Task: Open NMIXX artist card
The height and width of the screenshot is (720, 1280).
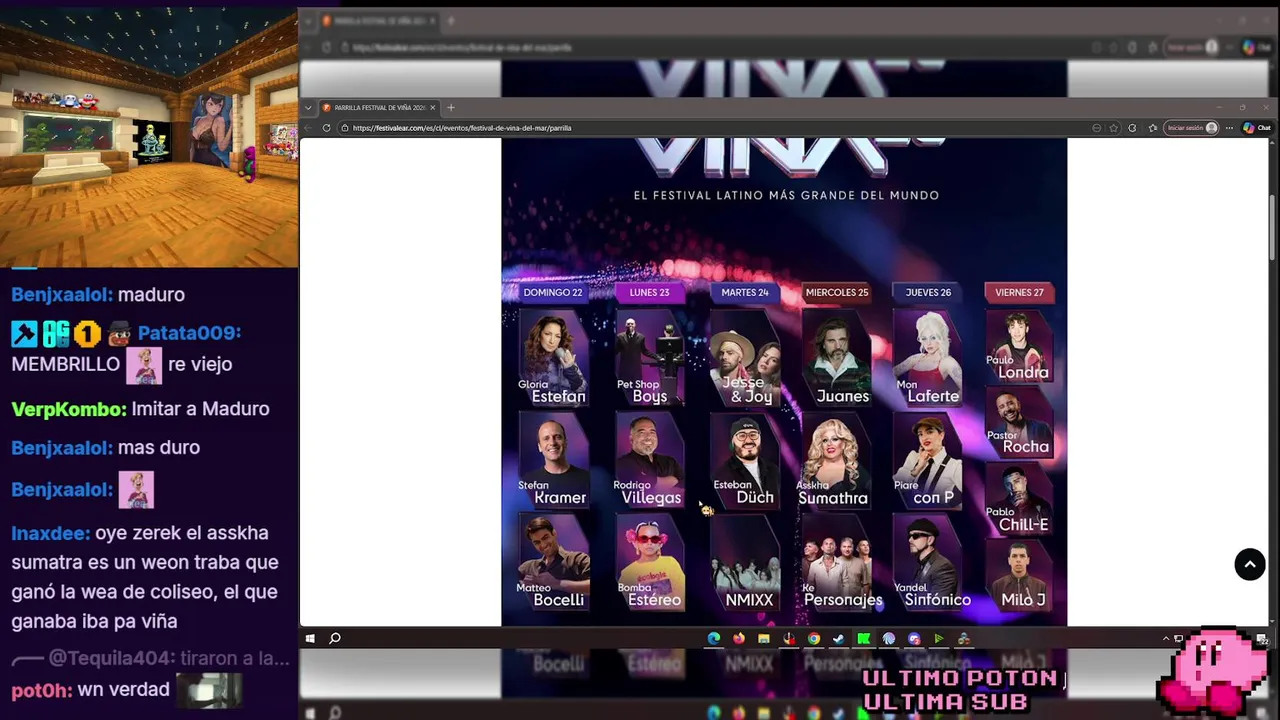Action: pos(746,562)
